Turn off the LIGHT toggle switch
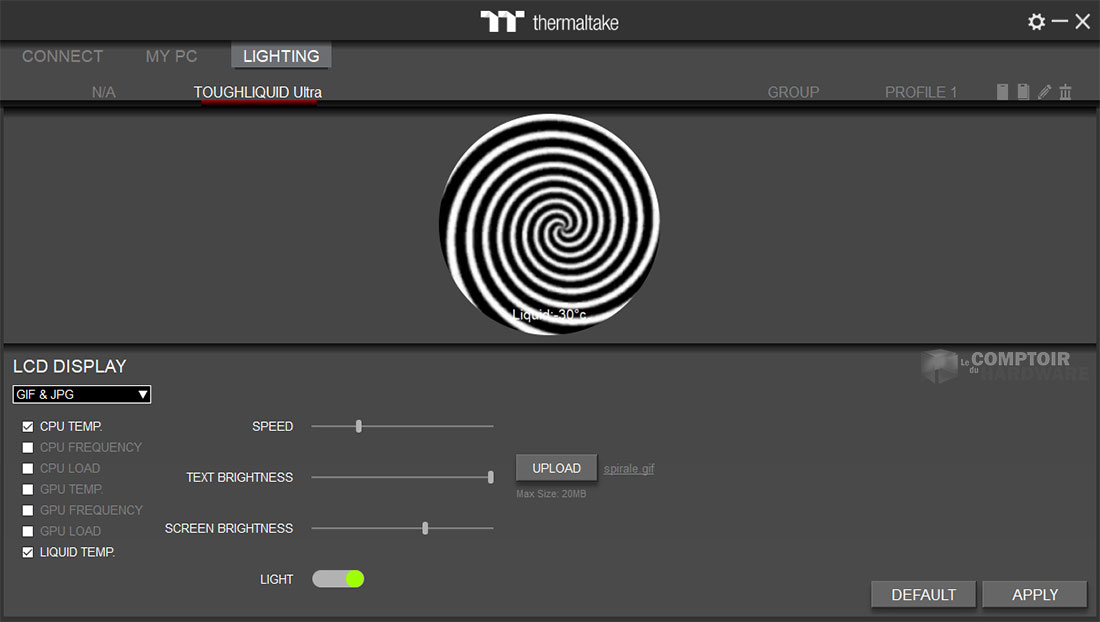The image size is (1100, 622). tap(338, 579)
